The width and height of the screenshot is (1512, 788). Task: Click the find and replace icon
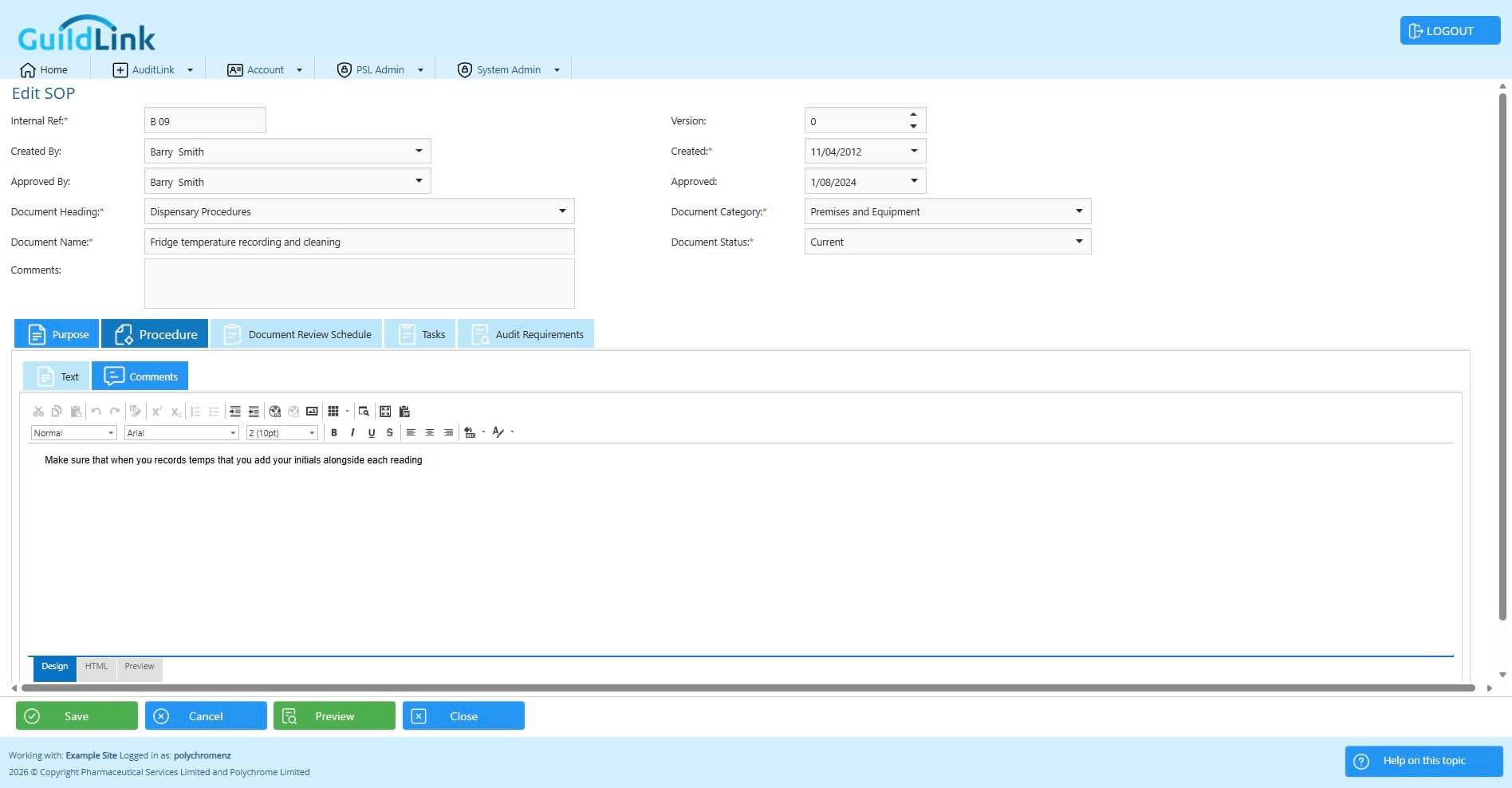coord(364,412)
